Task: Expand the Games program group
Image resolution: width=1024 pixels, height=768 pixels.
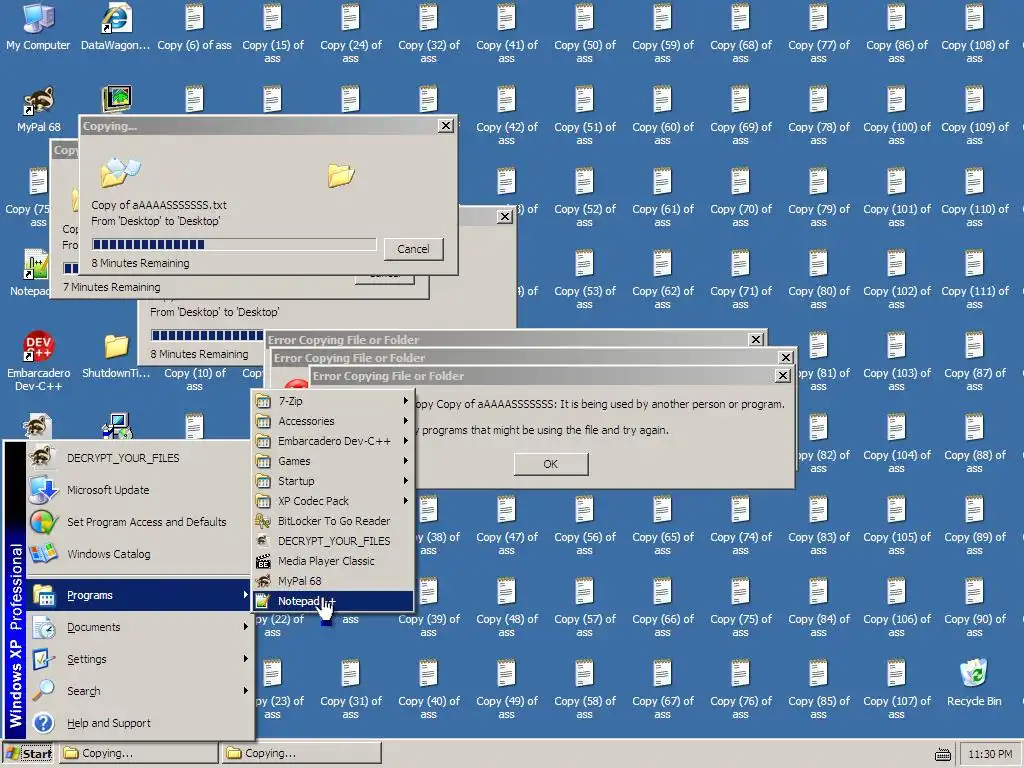Action: pos(333,461)
